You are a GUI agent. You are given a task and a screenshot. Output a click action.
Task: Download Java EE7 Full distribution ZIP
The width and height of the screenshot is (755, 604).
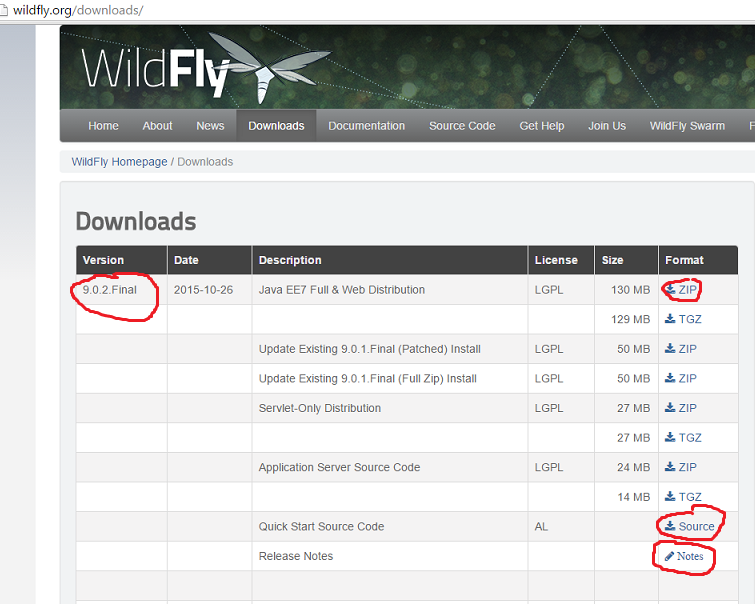coord(681,290)
